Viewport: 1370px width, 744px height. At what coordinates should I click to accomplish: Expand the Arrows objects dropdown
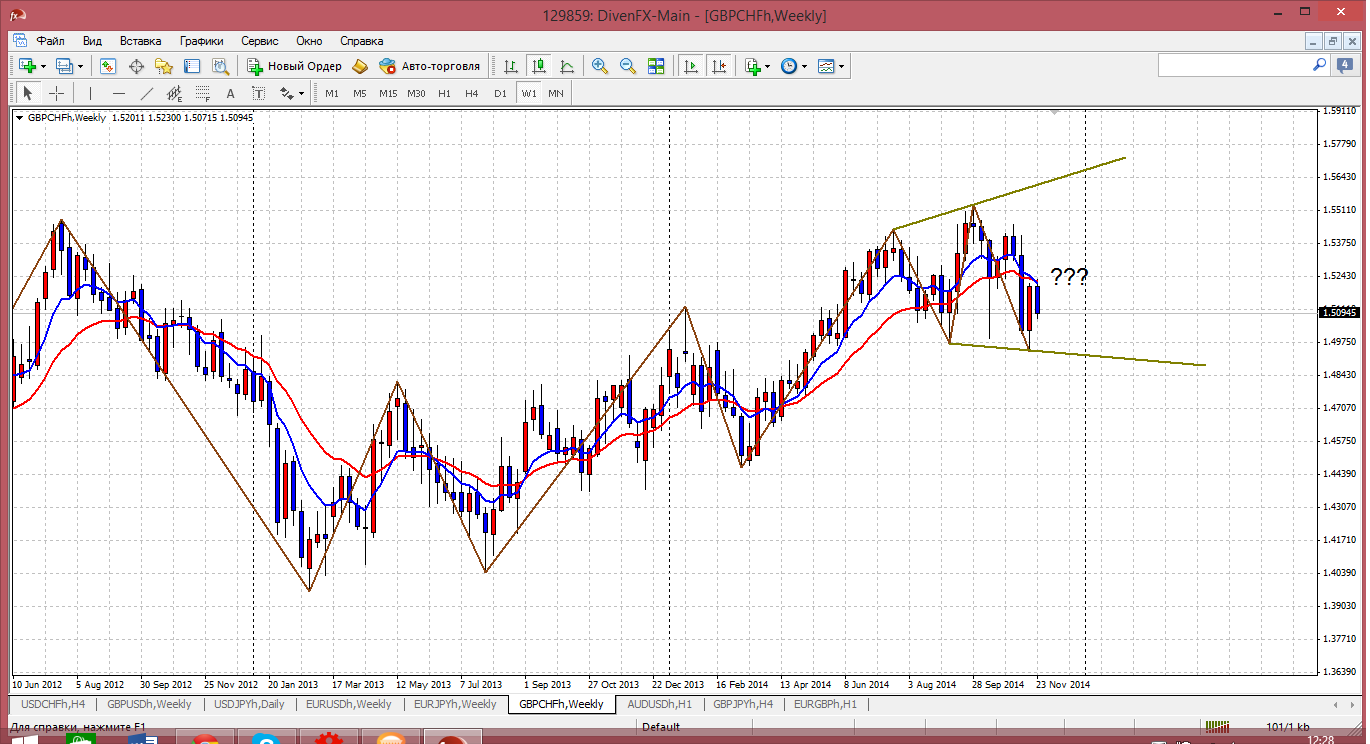[301, 93]
